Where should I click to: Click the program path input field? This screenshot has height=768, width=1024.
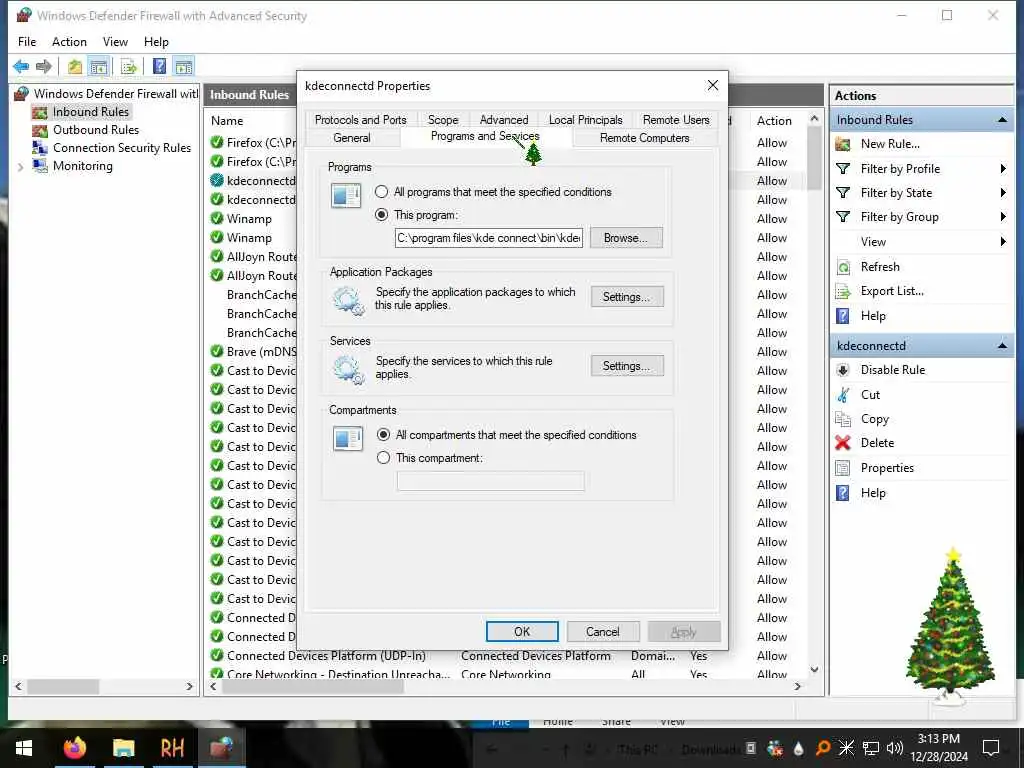pyautogui.click(x=488, y=238)
